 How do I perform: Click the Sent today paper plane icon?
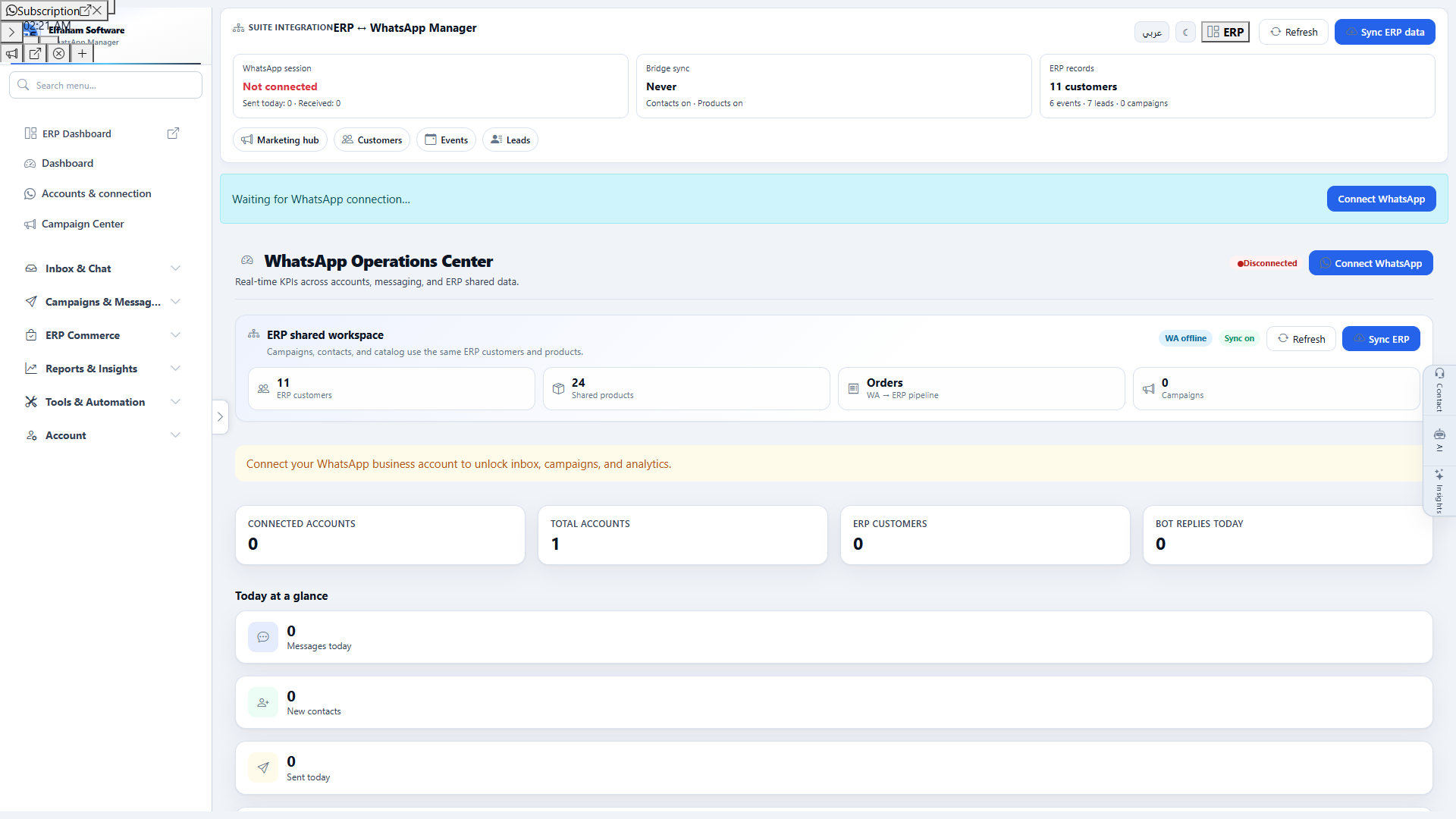[x=263, y=767]
